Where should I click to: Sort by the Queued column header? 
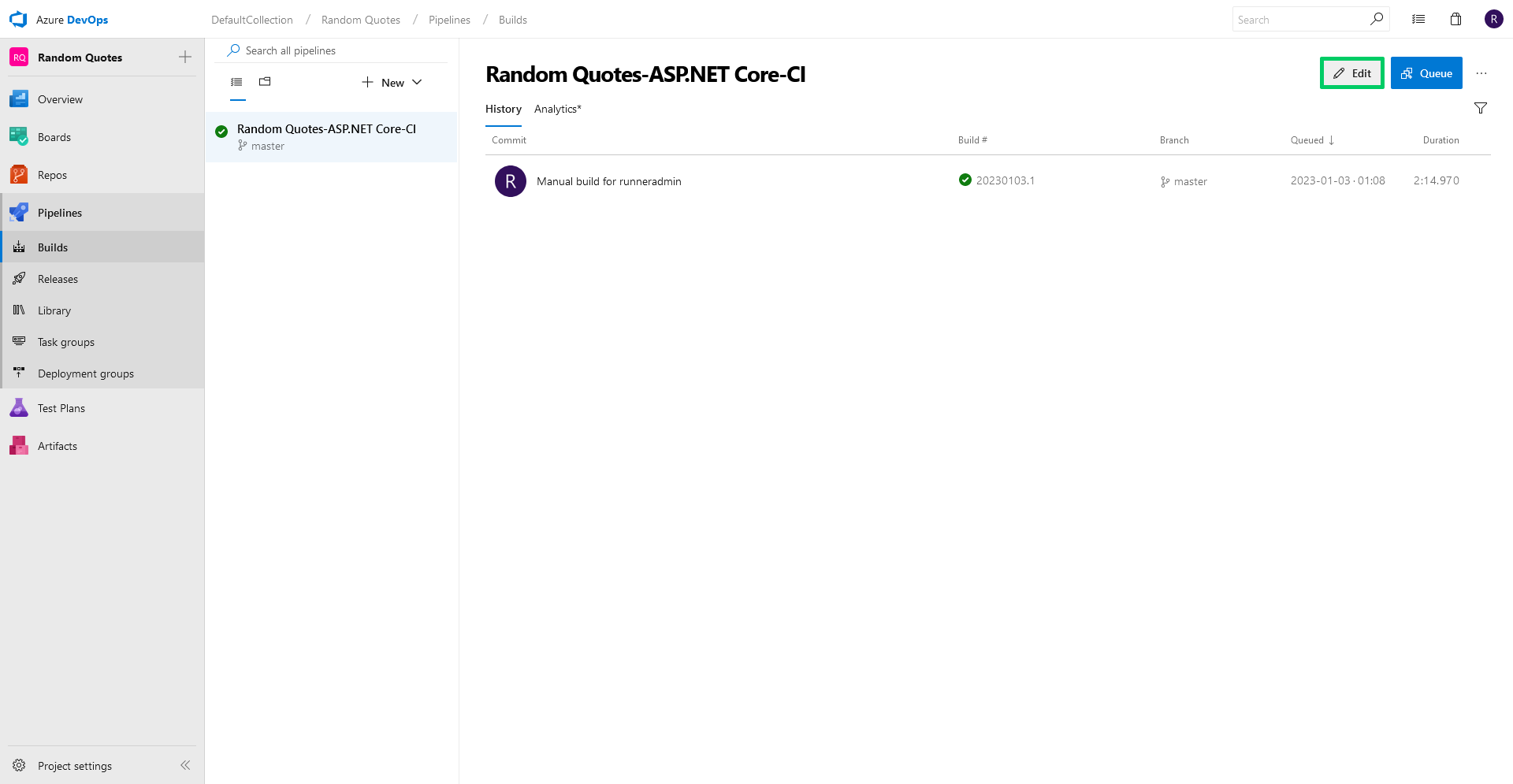(1312, 140)
